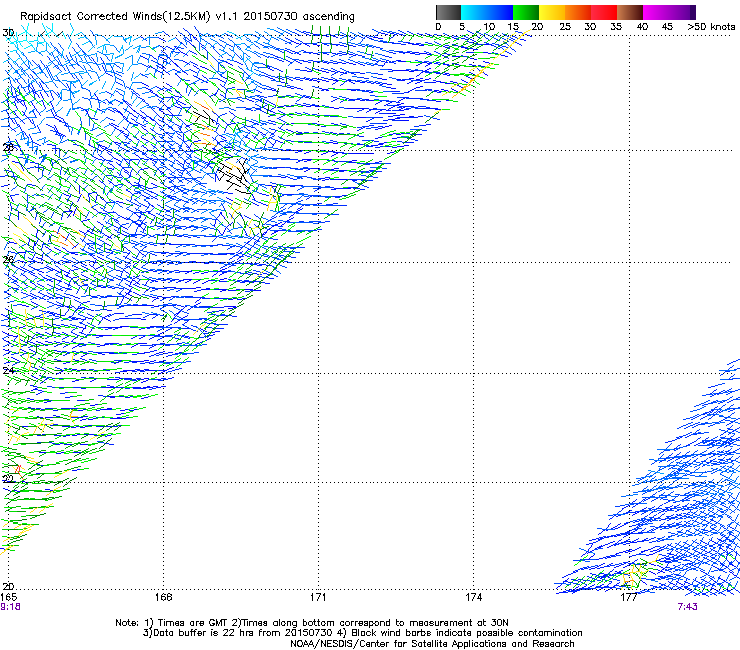The width and height of the screenshot is (740, 650).
Task: Click the longitude label 165
Action: coord(8,597)
